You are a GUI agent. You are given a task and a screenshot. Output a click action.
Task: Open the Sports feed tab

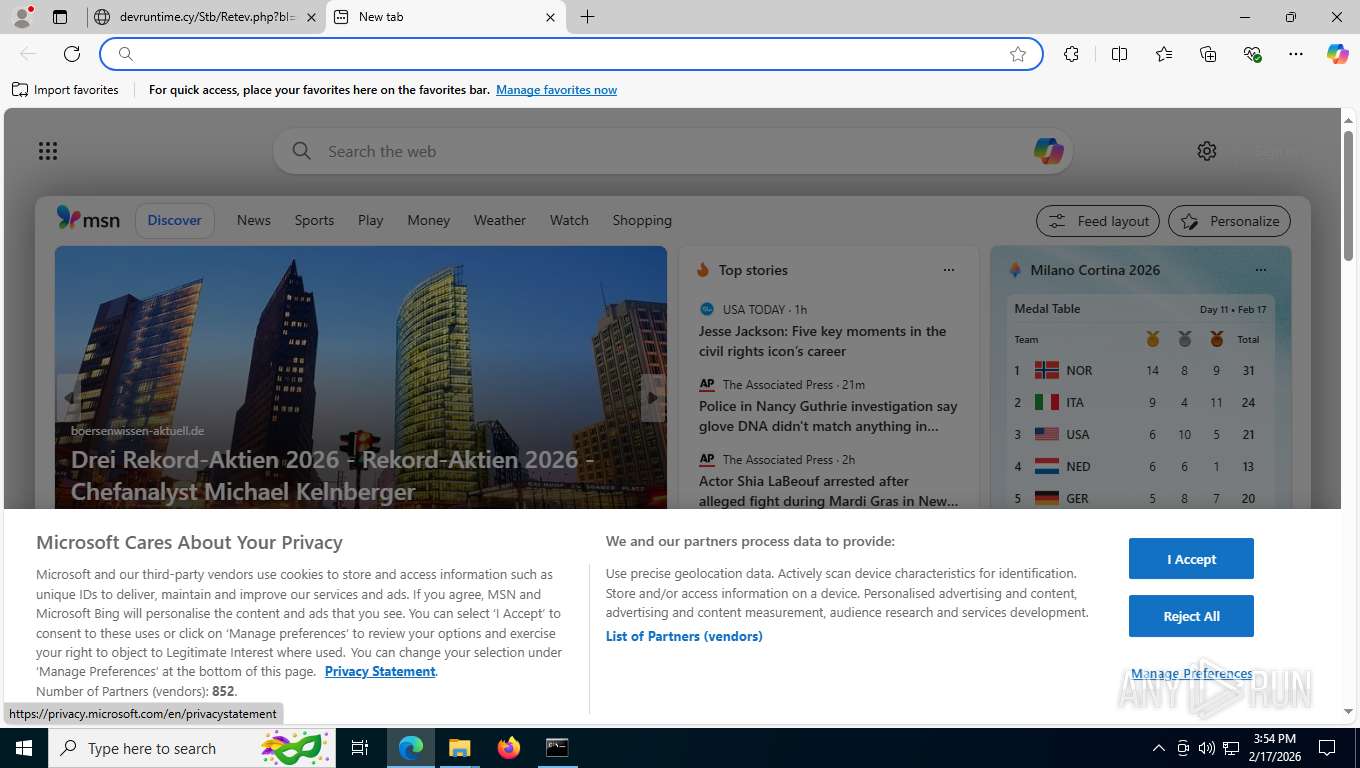[314, 220]
